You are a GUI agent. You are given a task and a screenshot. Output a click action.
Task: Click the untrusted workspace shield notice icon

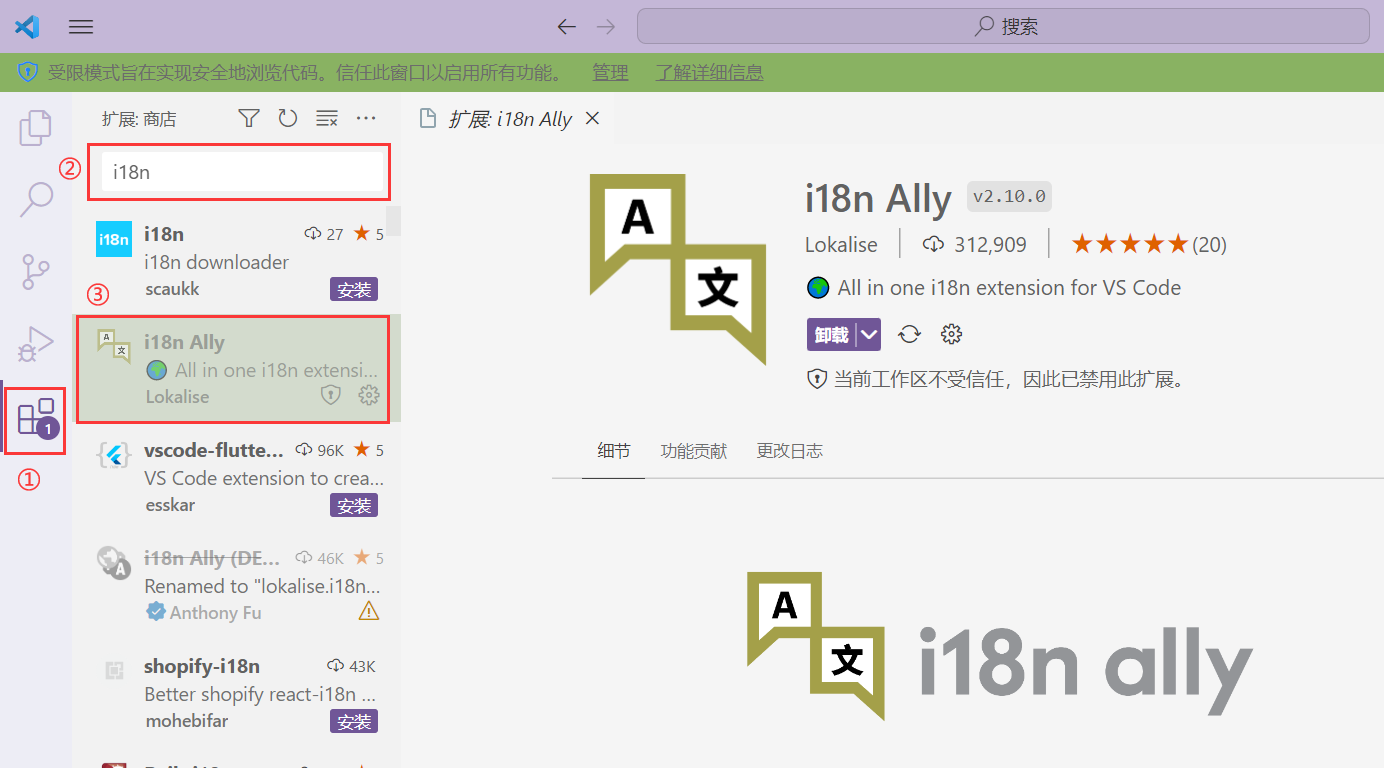click(817, 379)
